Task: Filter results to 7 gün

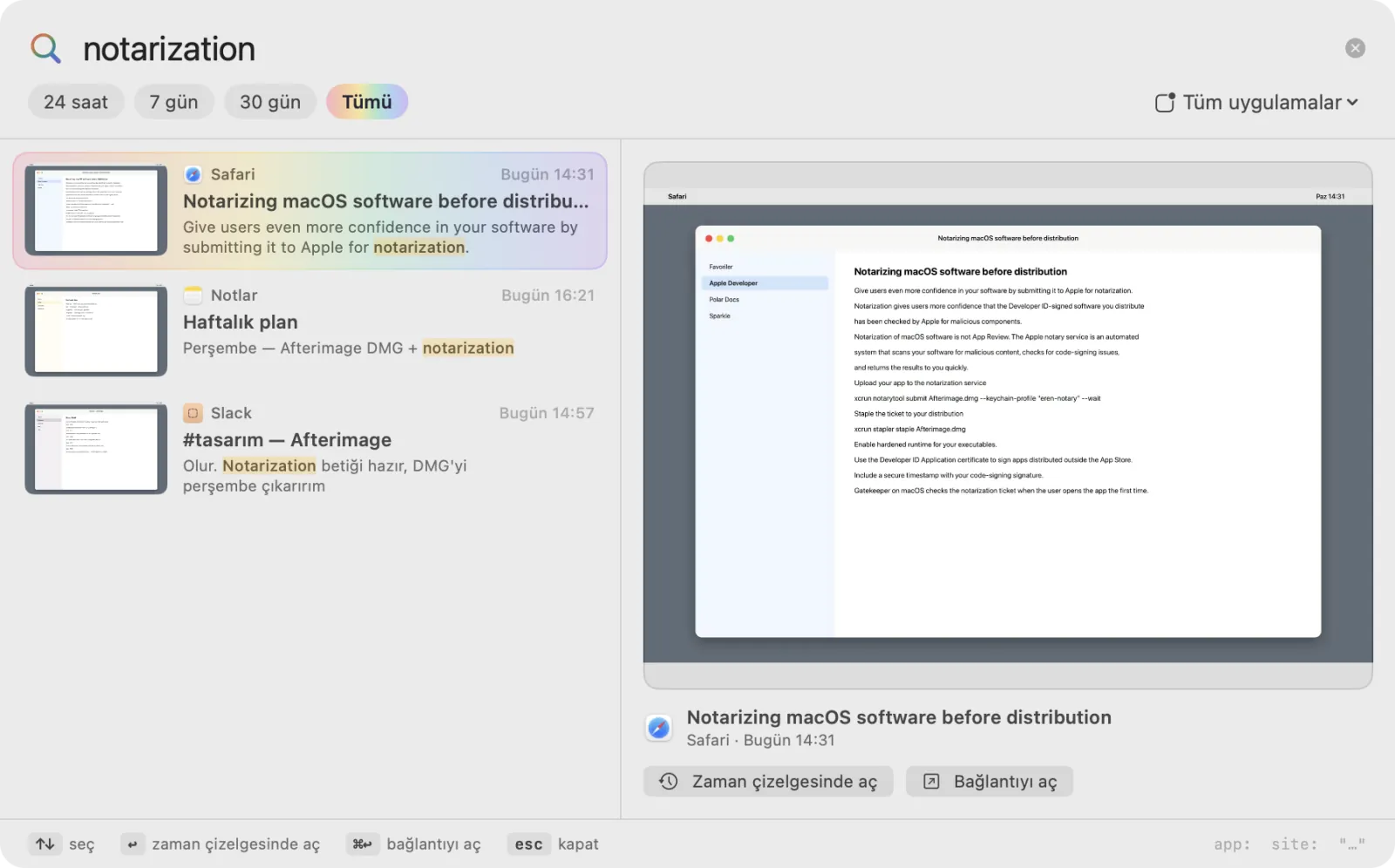Action: point(174,102)
